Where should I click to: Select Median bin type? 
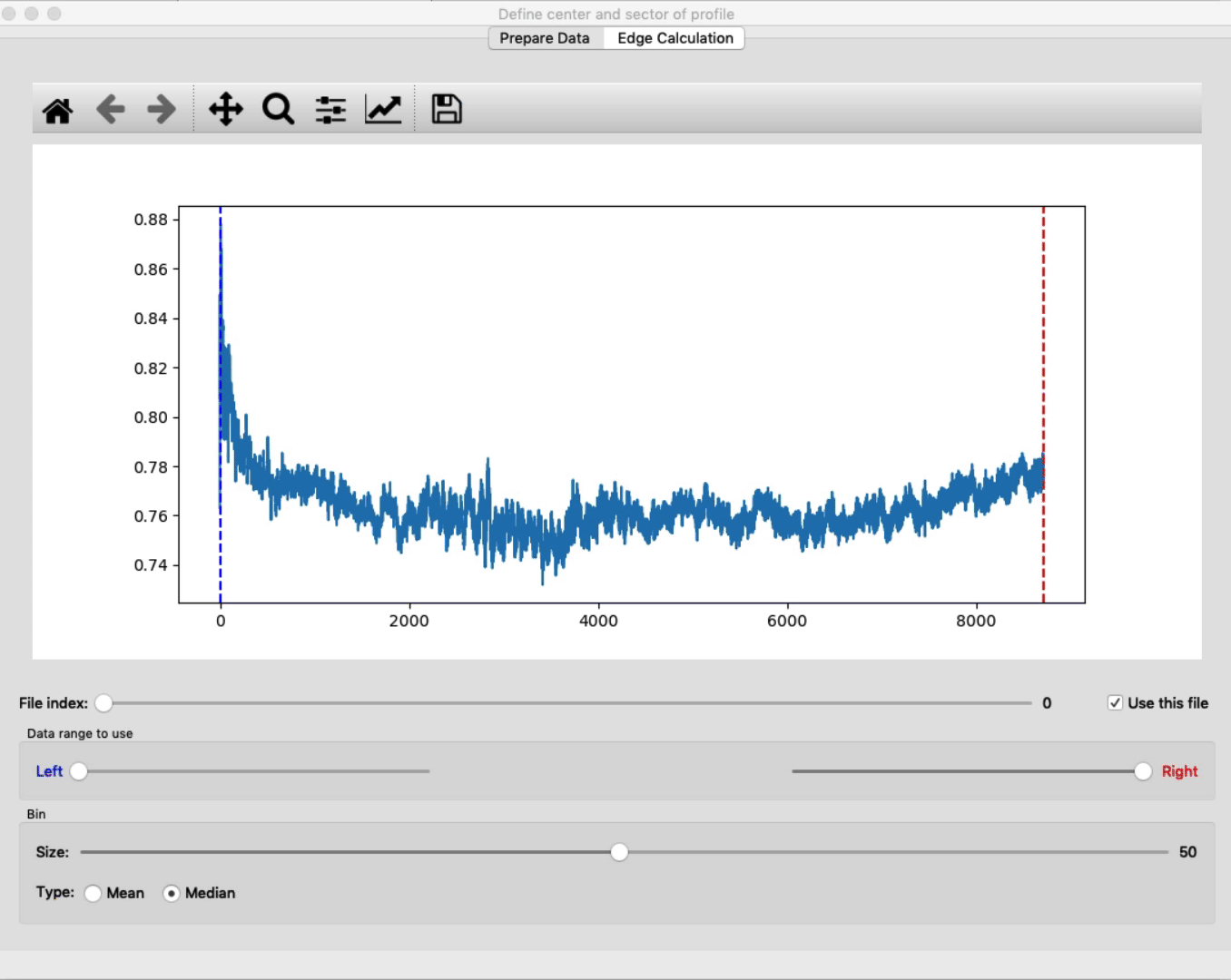(172, 894)
